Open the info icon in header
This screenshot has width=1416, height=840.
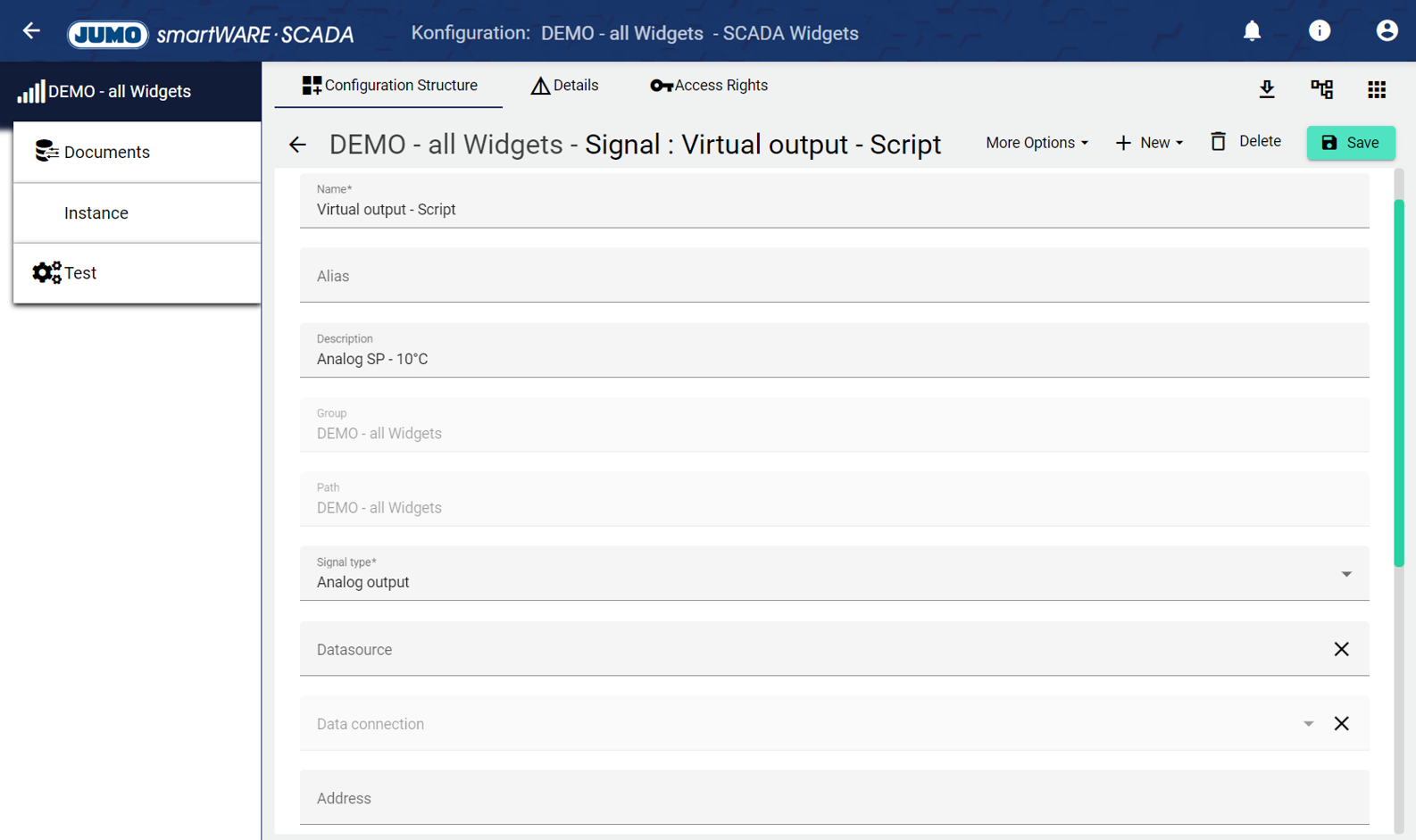pos(1319,31)
